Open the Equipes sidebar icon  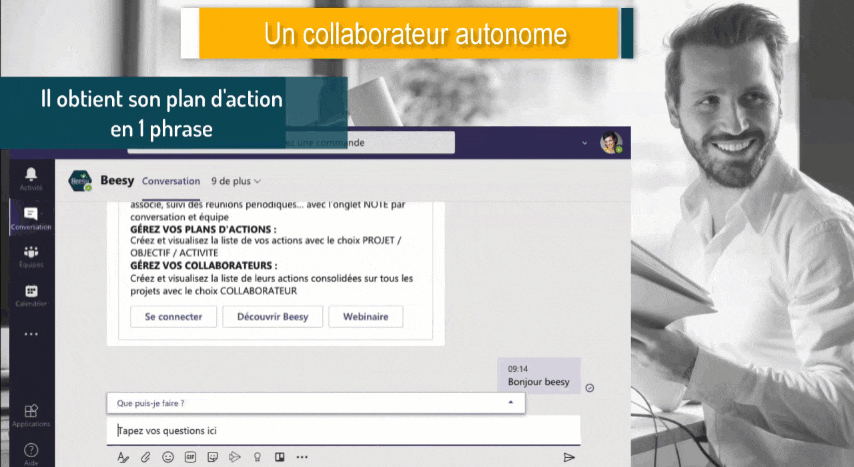pyautogui.click(x=31, y=252)
